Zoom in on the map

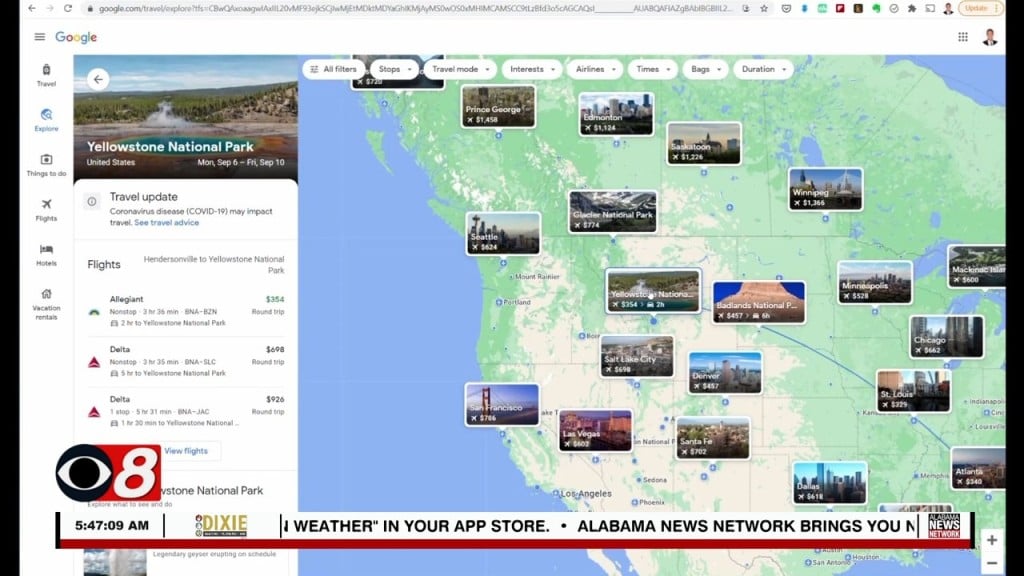click(991, 540)
